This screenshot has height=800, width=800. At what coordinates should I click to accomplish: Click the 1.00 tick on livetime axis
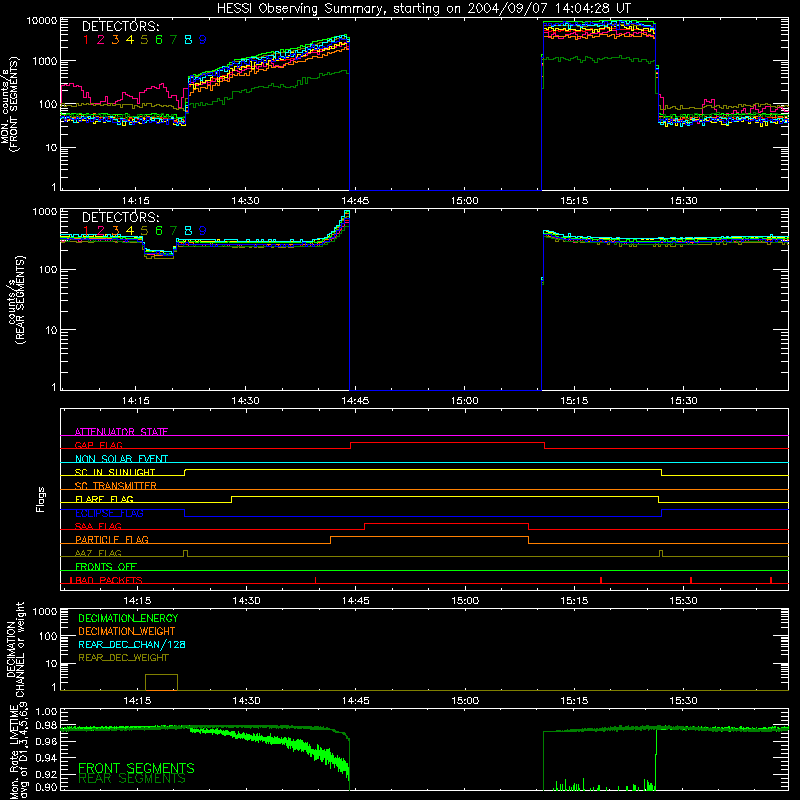(x=46, y=712)
